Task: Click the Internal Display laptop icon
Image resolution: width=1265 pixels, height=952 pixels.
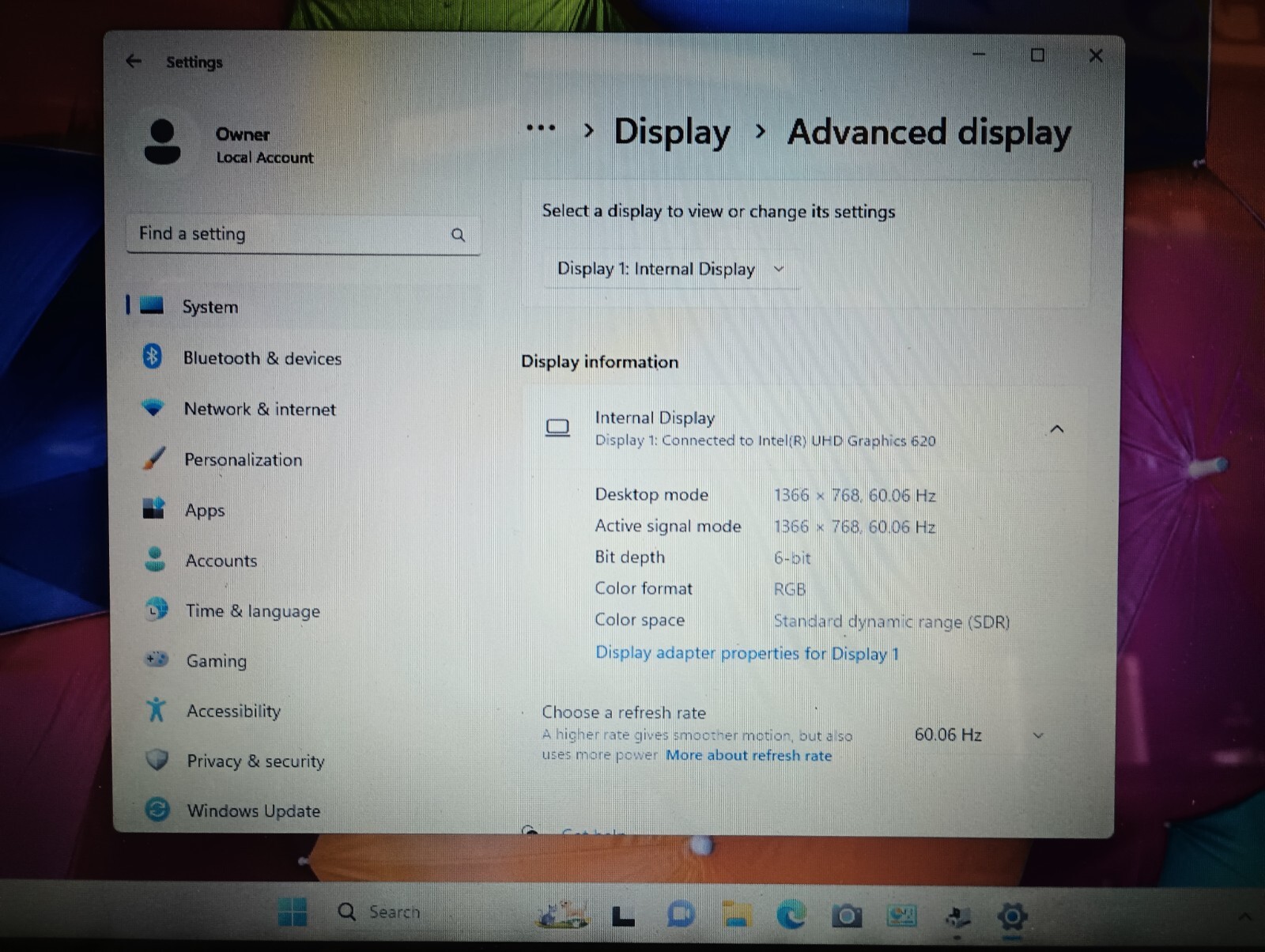Action: point(557,428)
